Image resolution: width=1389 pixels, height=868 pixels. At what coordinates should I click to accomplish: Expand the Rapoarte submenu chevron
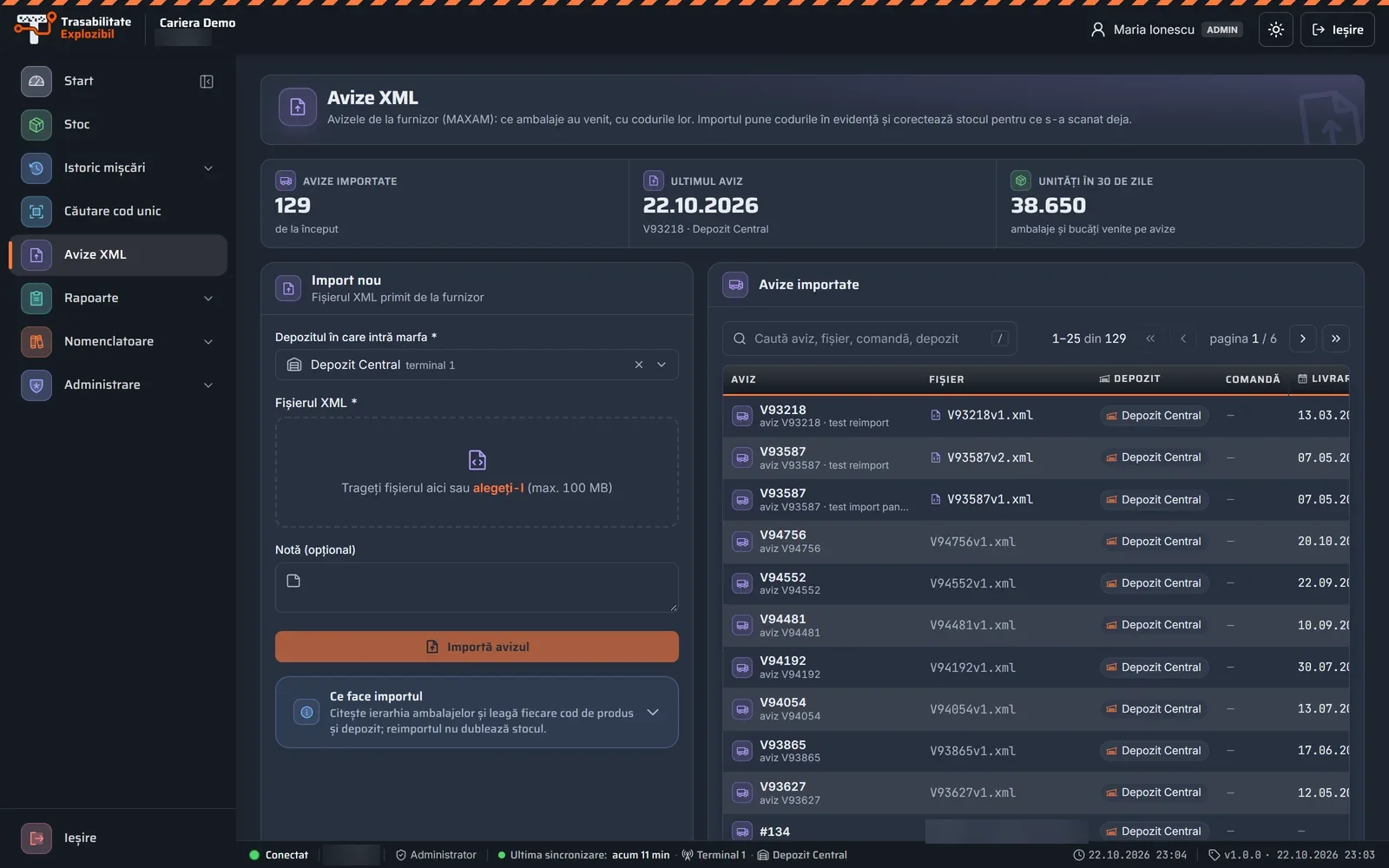click(208, 299)
